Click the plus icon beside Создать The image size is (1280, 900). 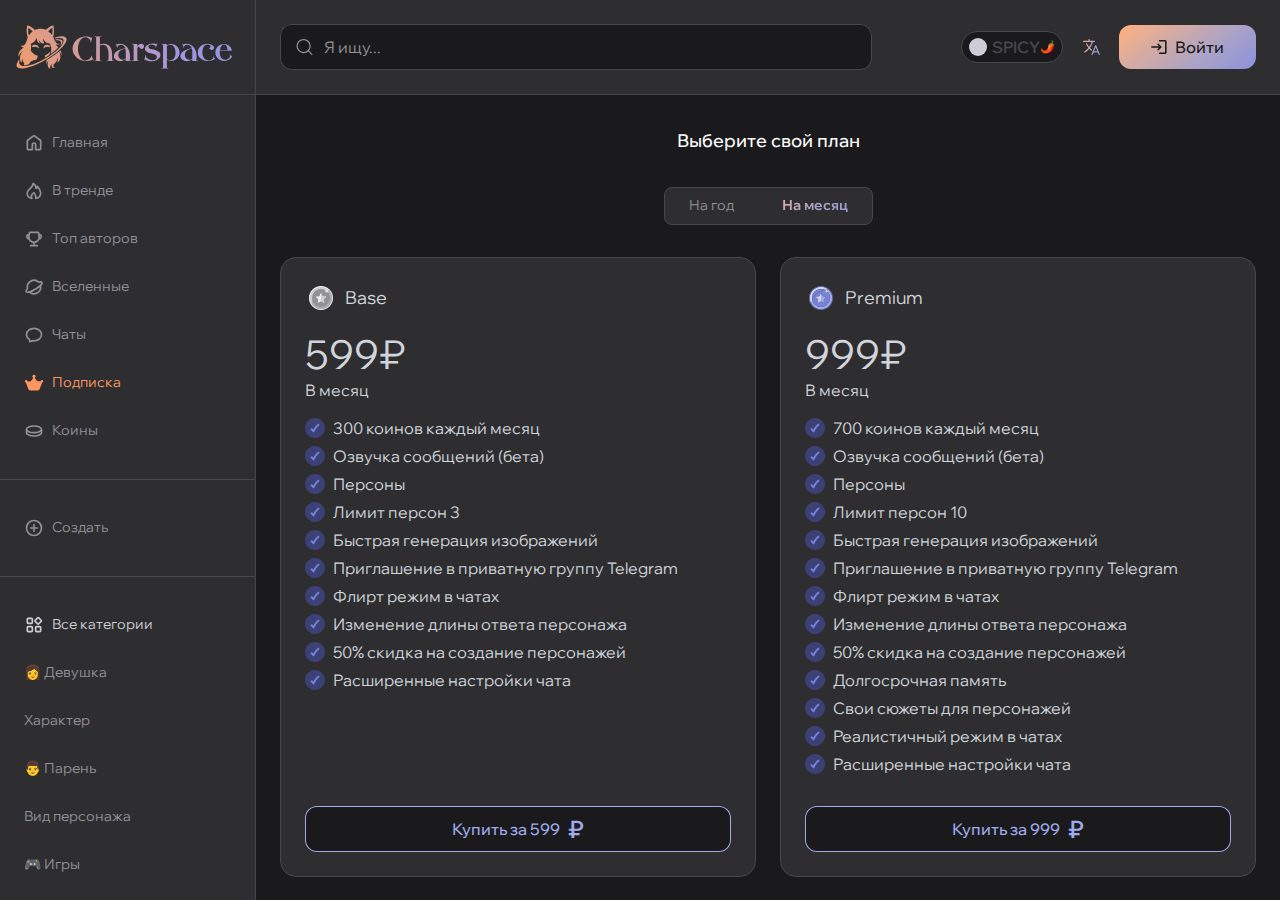34,527
